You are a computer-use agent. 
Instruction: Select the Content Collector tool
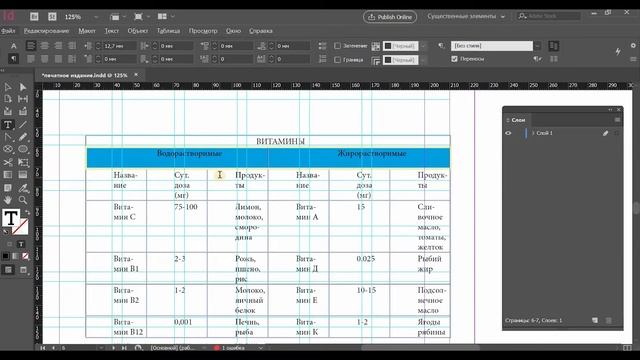click(8, 111)
